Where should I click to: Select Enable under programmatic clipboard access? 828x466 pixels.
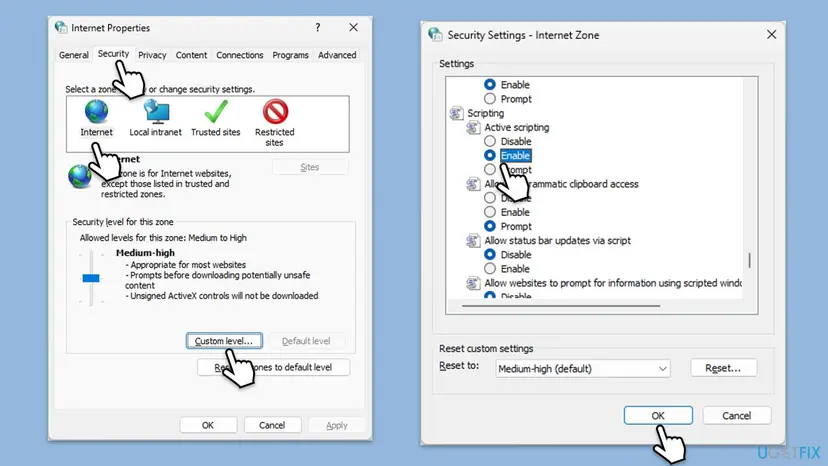coord(490,212)
